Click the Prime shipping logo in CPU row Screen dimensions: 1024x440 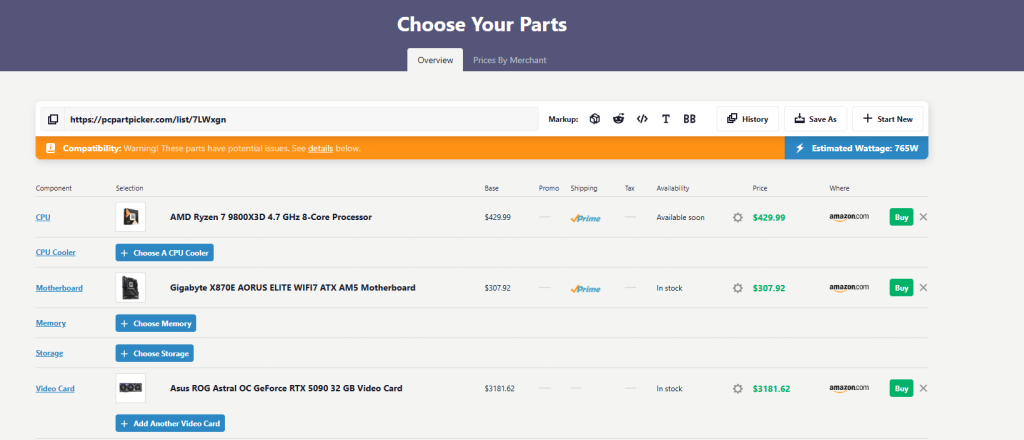[x=585, y=218]
